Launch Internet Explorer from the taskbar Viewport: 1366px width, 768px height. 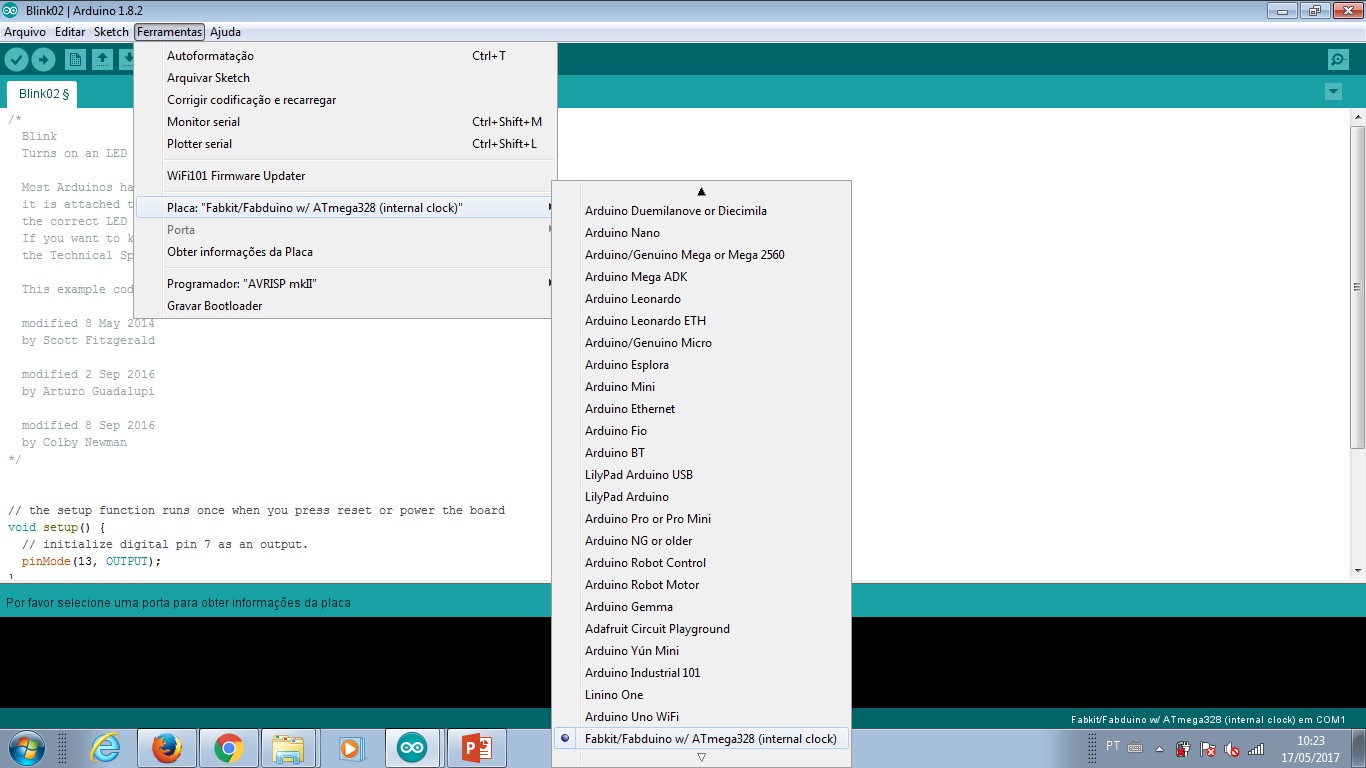pos(106,748)
